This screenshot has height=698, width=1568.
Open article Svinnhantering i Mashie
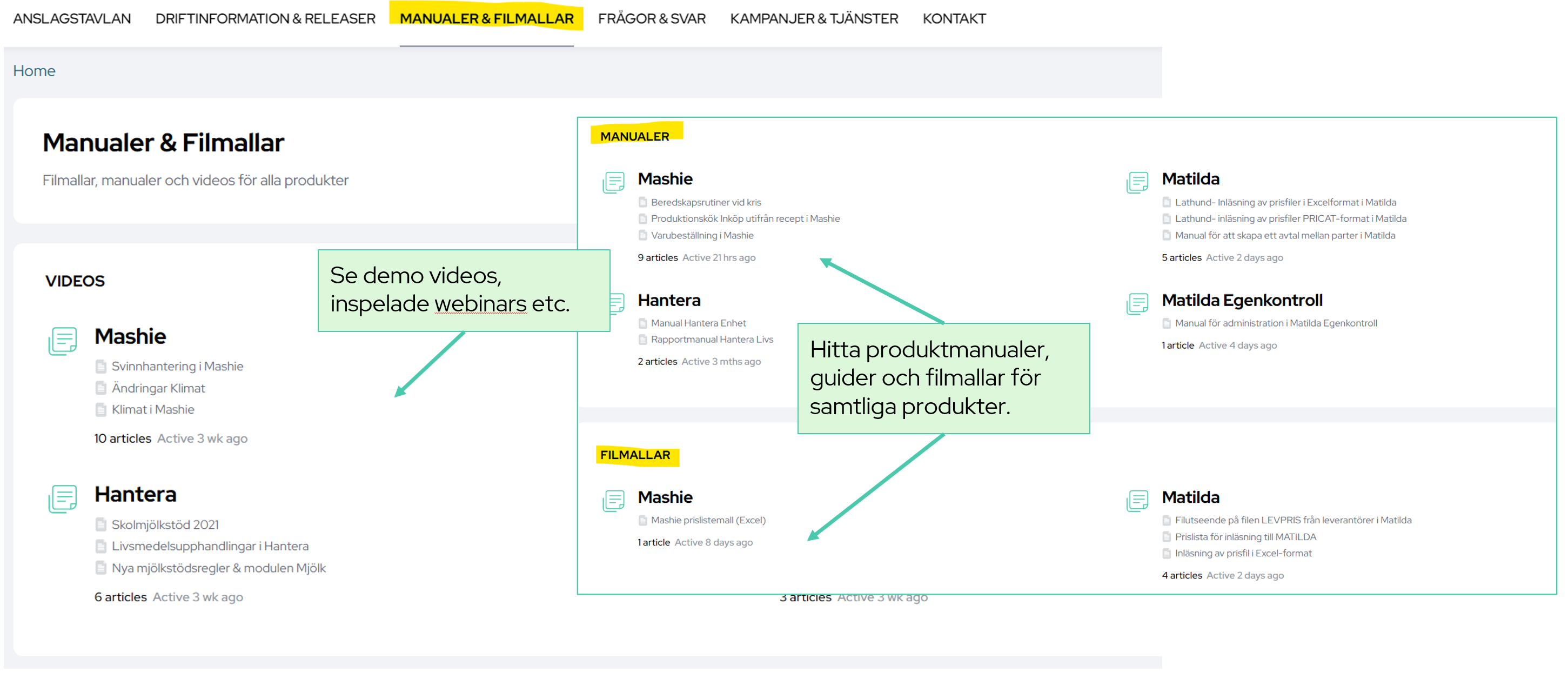point(177,366)
